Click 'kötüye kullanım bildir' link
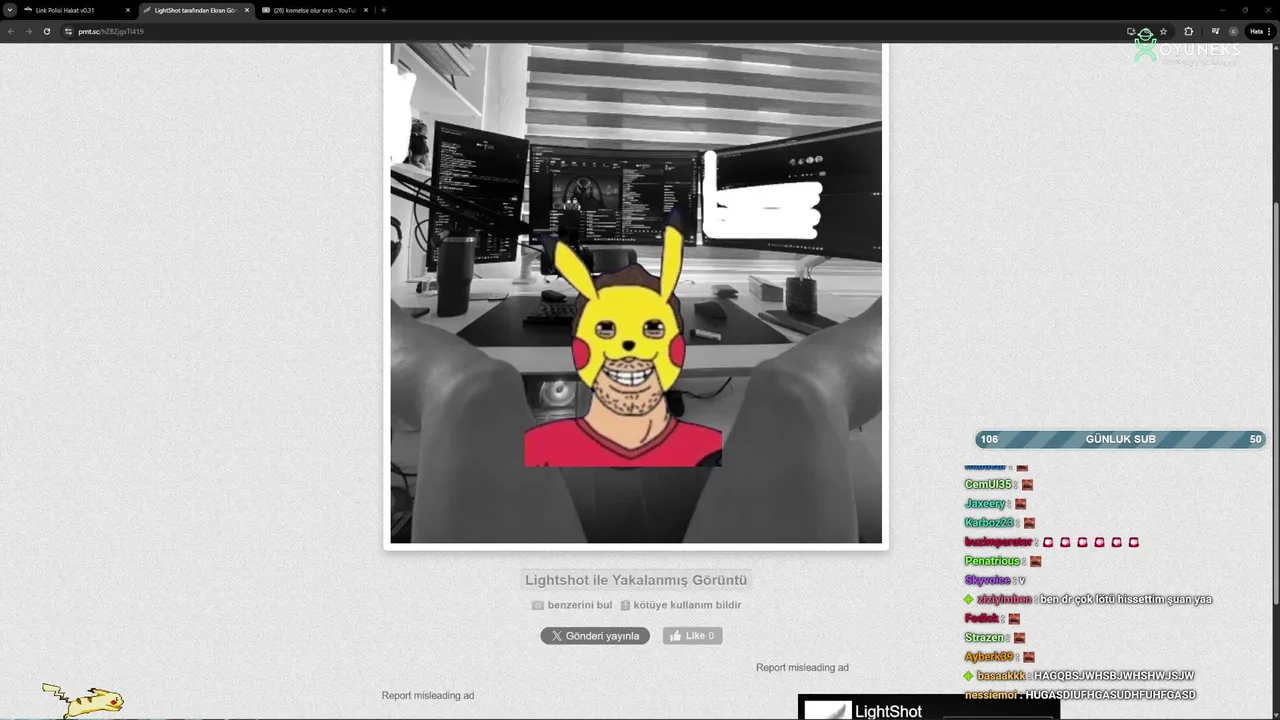1280x720 pixels. click(x=687, y=605)
